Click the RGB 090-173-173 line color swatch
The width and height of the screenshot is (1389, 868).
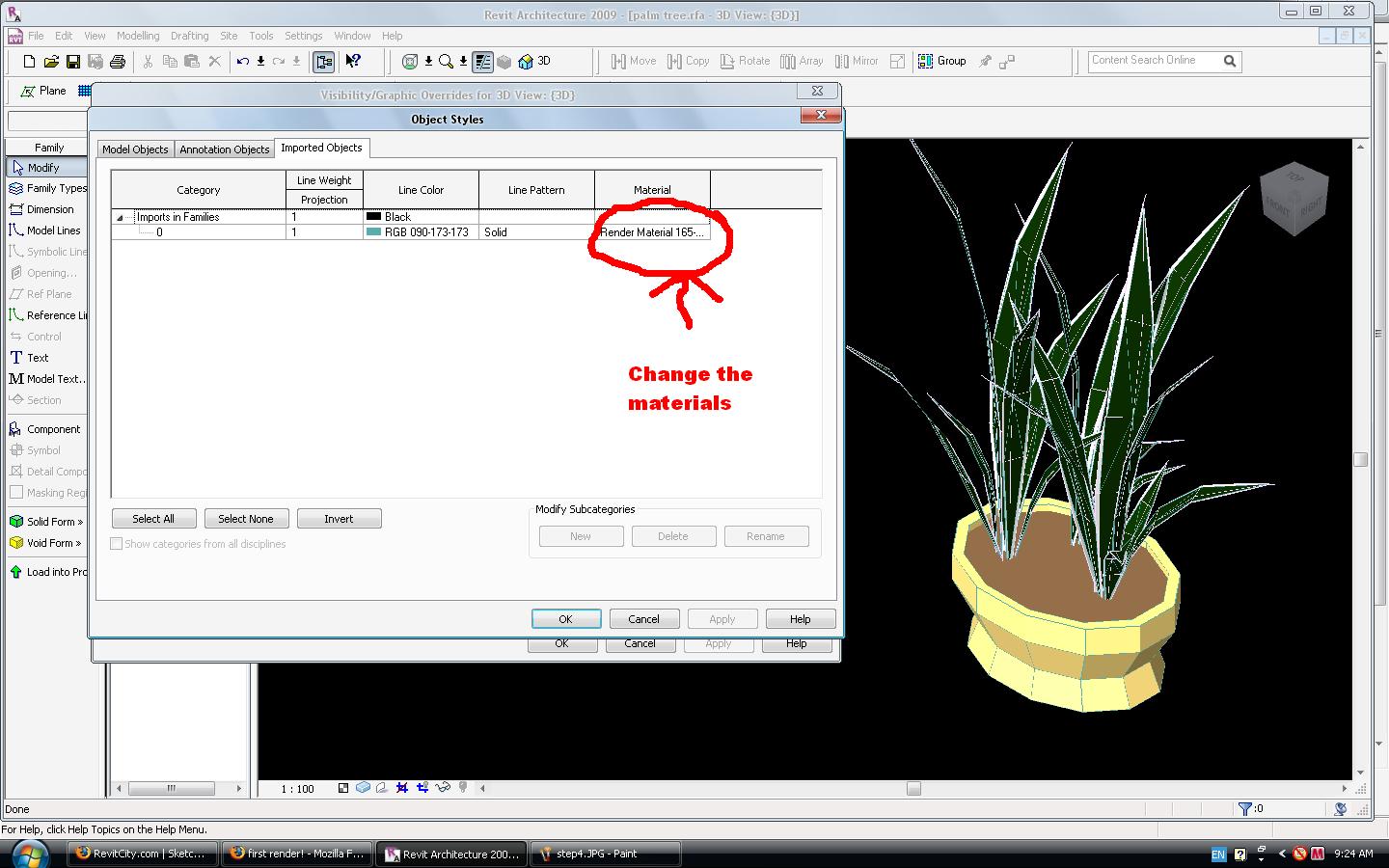pyautogui.click(x=373, y=232)
